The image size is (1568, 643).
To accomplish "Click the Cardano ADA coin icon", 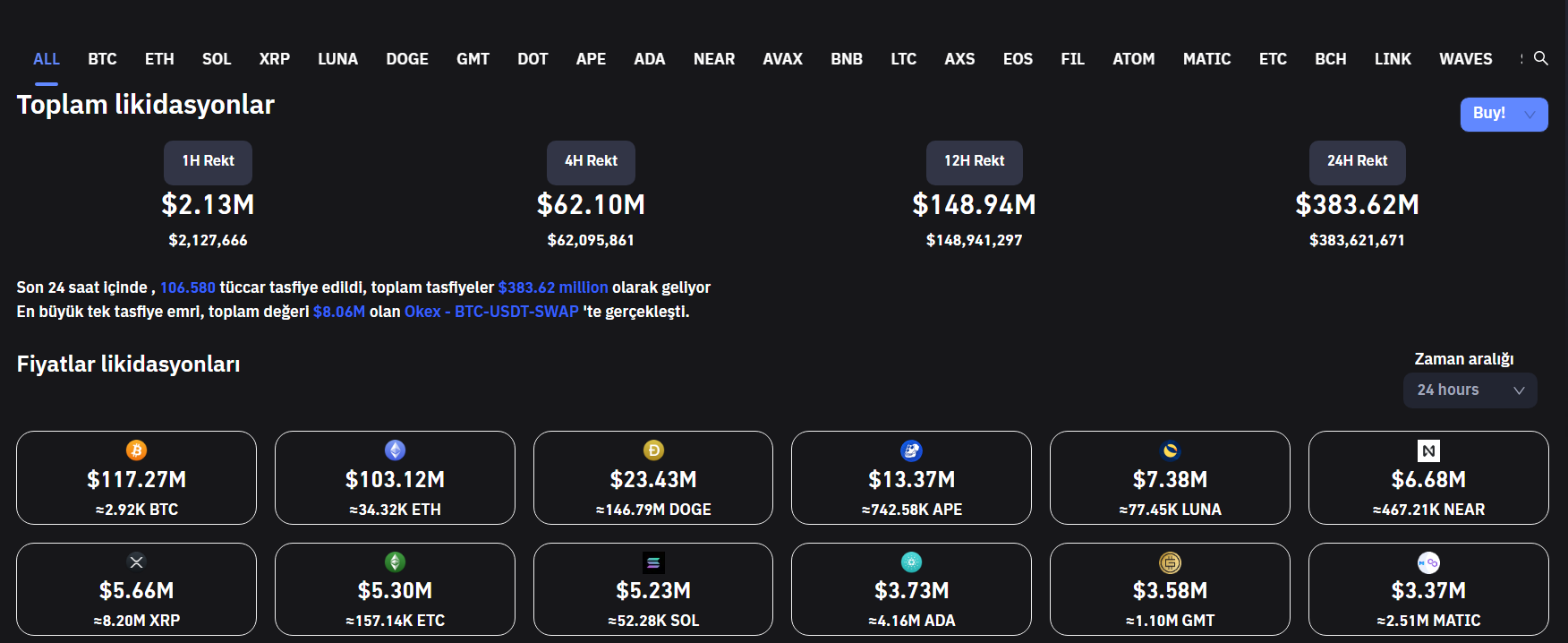I will [x=911, y=562].
